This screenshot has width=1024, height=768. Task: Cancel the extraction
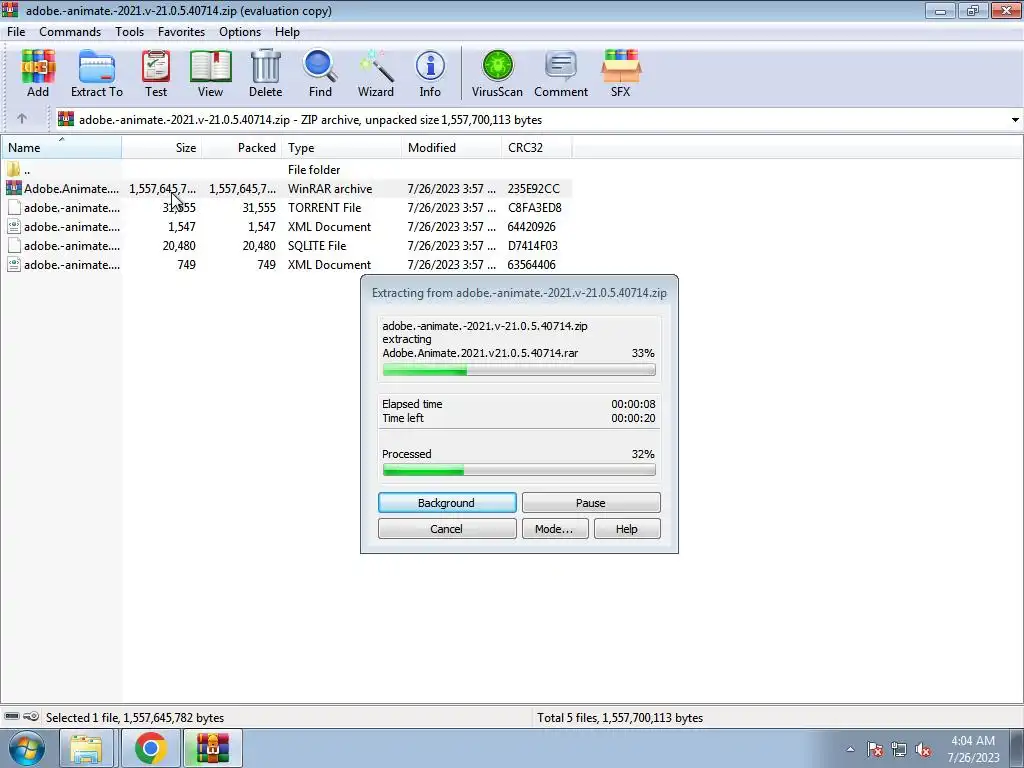(447, 528)
